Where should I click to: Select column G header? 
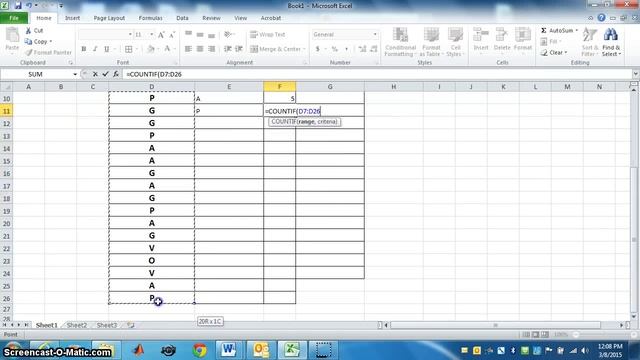pos(330,87)
